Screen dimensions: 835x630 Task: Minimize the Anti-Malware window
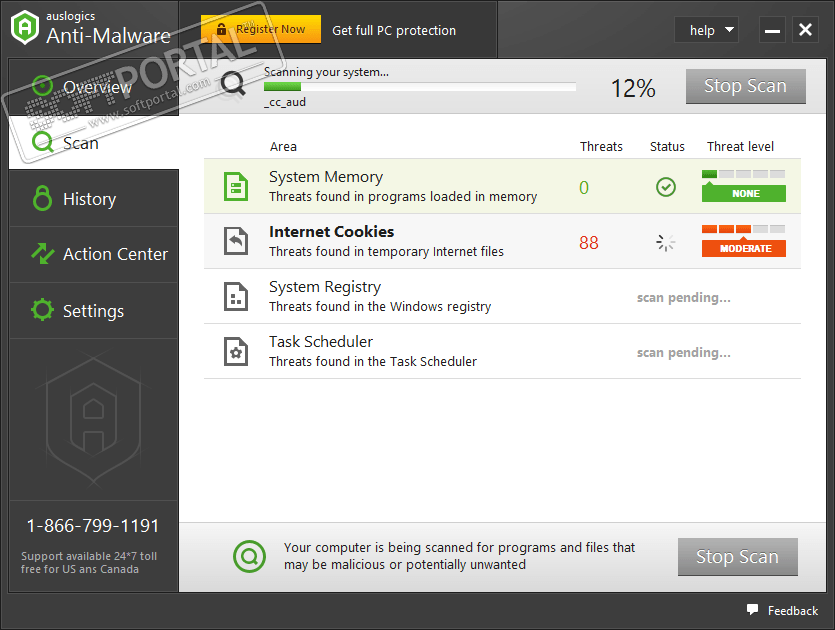click(773, 30)
